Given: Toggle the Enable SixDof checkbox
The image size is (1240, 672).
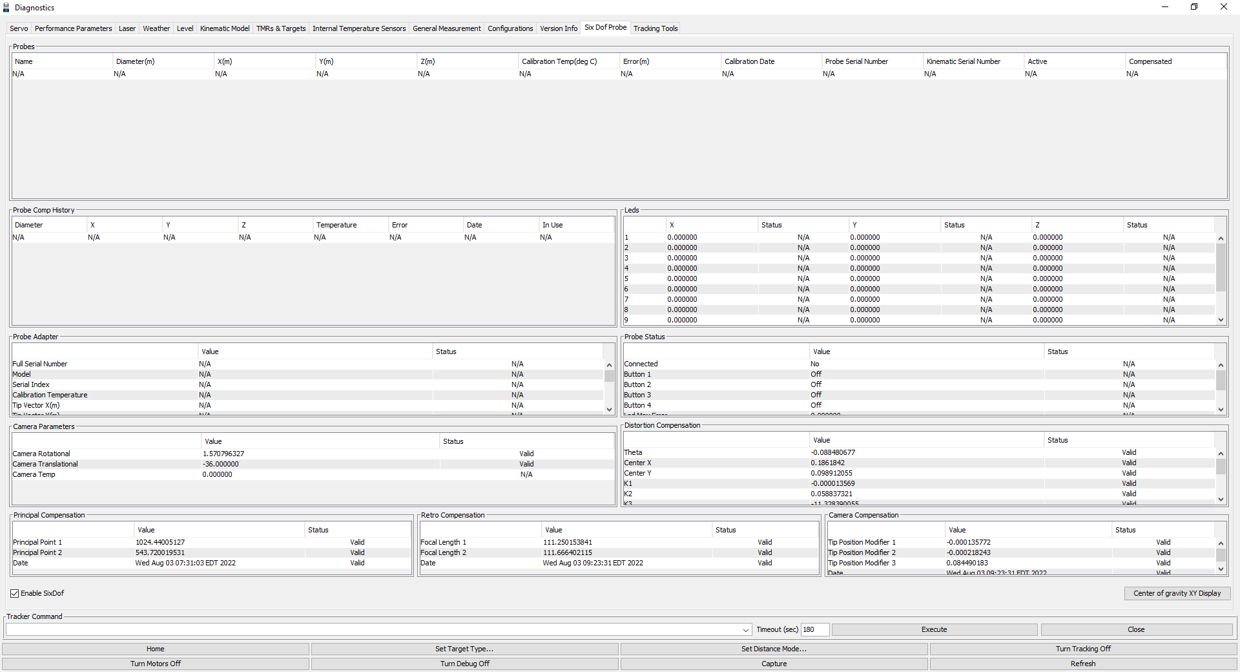Looking at the screenshot, I should tap(15, 593).
